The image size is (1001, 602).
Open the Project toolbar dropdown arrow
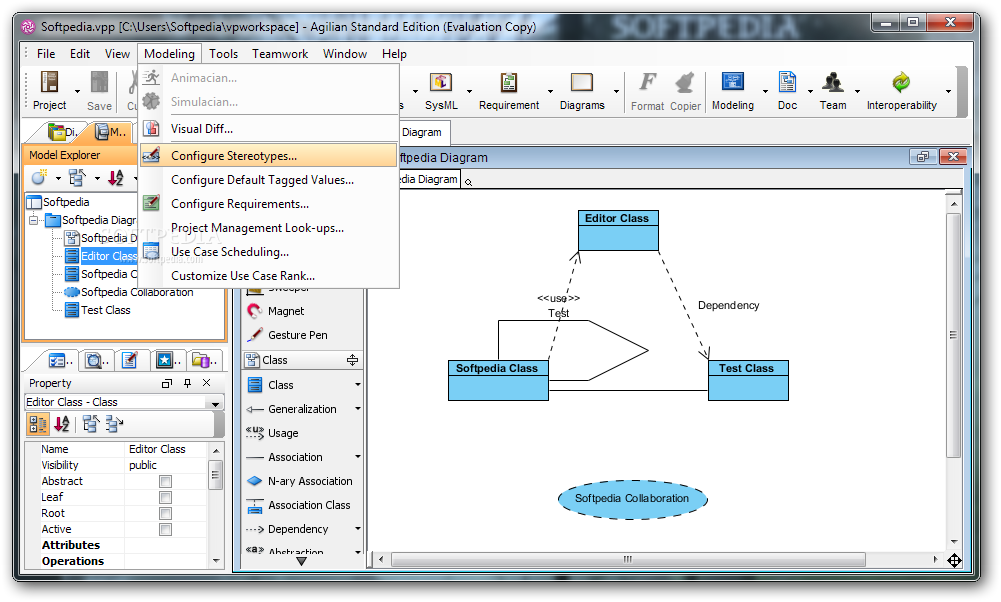pos(77,91)
